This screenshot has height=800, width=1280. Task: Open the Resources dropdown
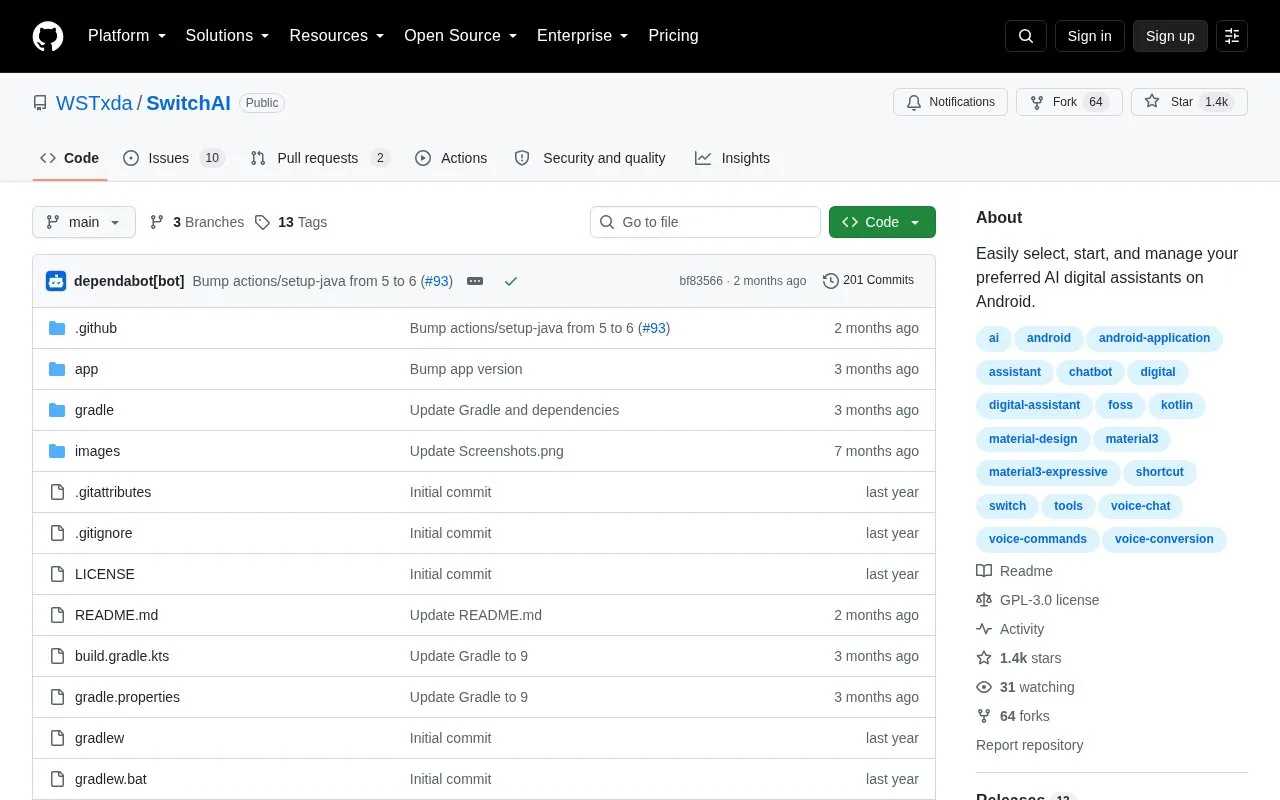point(337,36)
